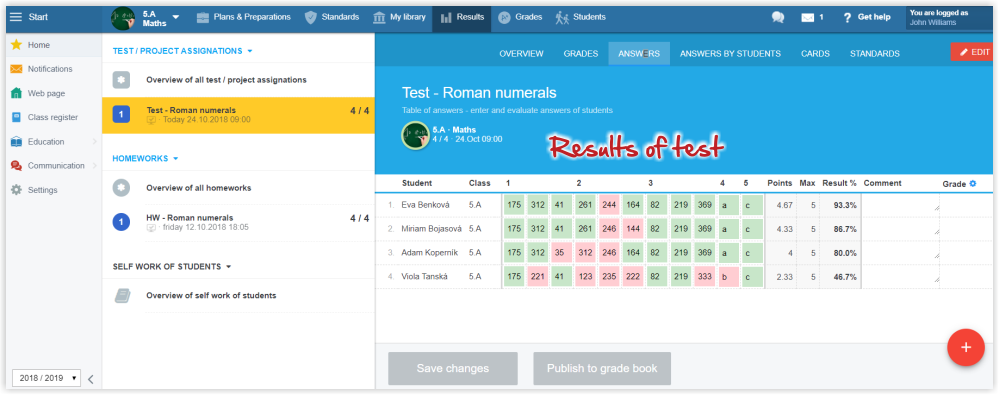This screenshot has width=999, height=395.
Task: Open My library menu
Action: click(399, 17)
